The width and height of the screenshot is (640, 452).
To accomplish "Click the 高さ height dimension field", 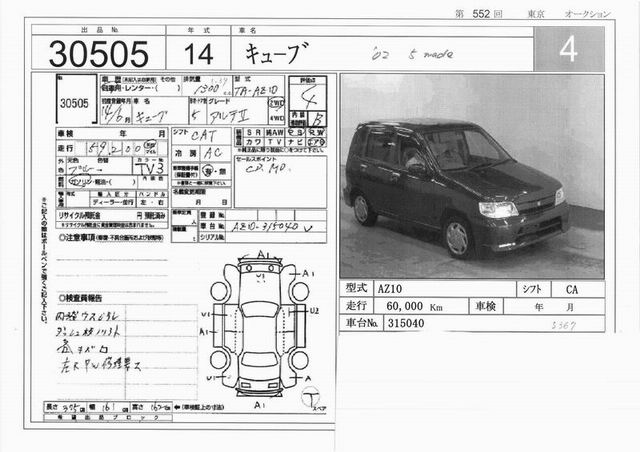I will (x=152, y=407).
